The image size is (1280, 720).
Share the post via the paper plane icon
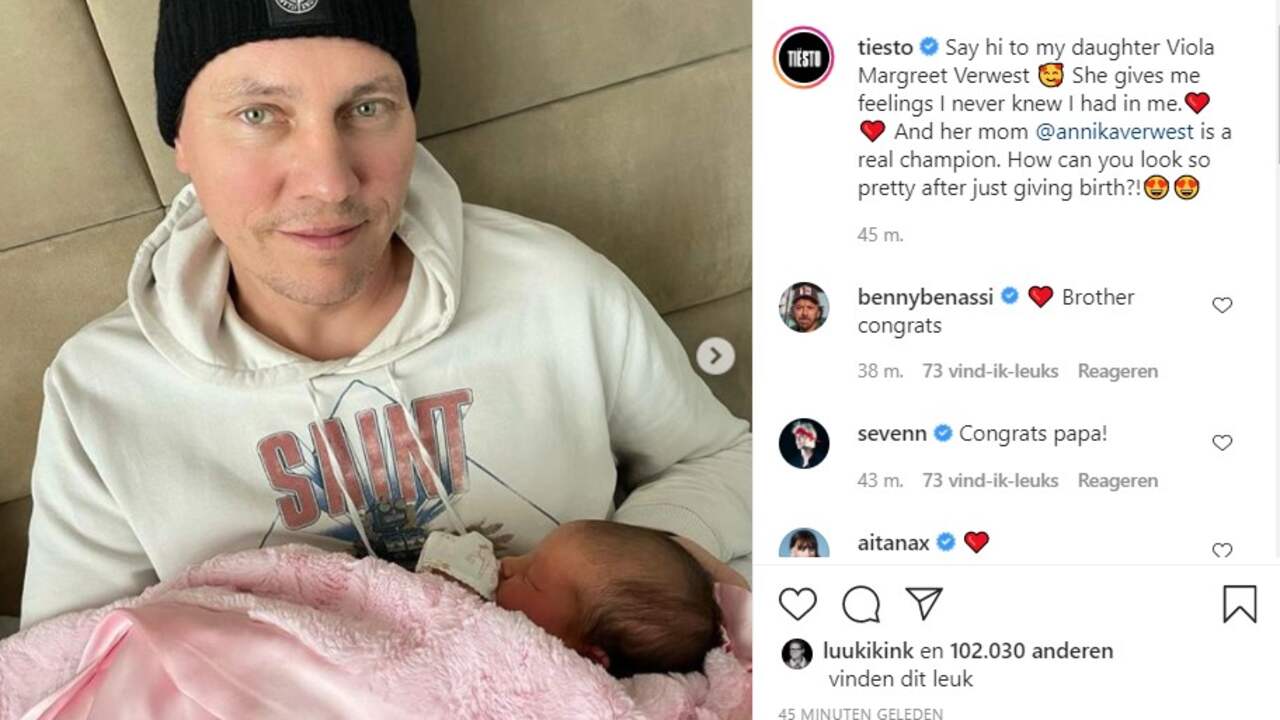tap(924, 604)
